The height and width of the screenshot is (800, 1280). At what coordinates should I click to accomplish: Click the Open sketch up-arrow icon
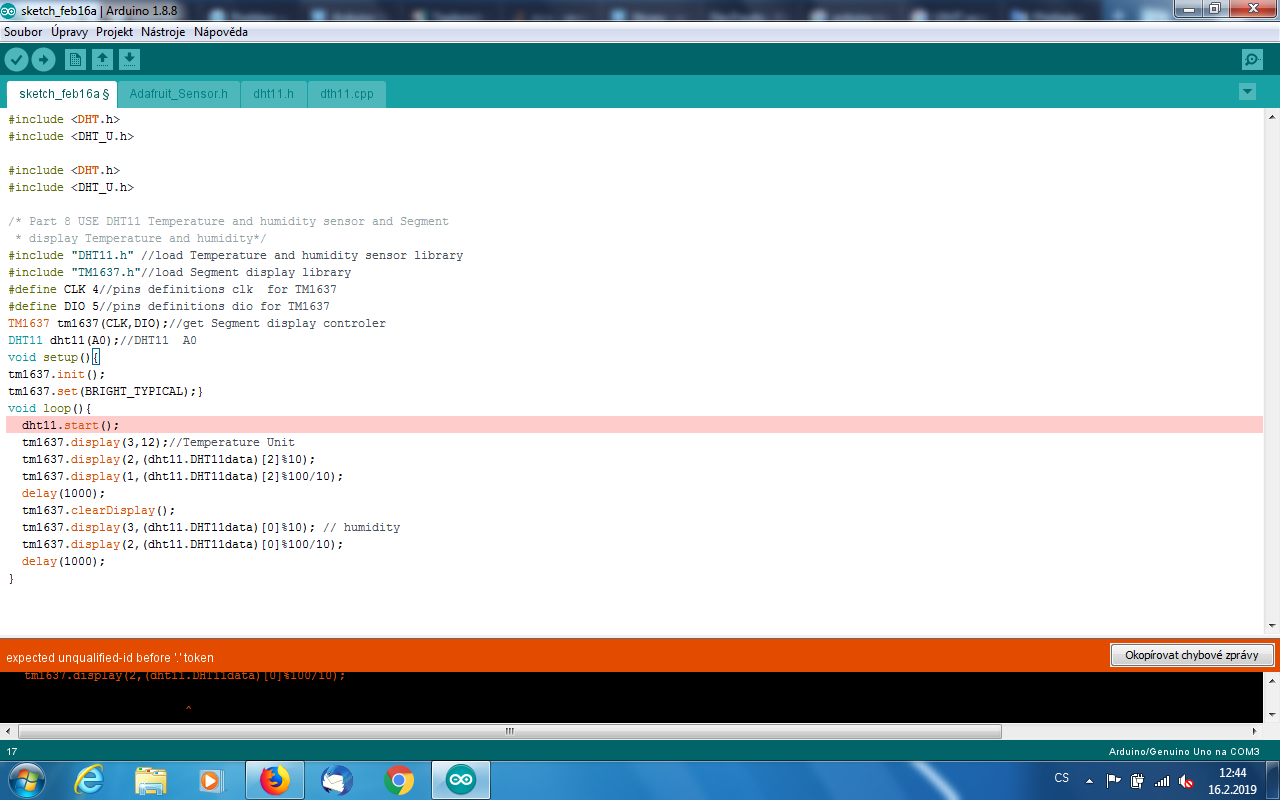click(x=102, y=60)
